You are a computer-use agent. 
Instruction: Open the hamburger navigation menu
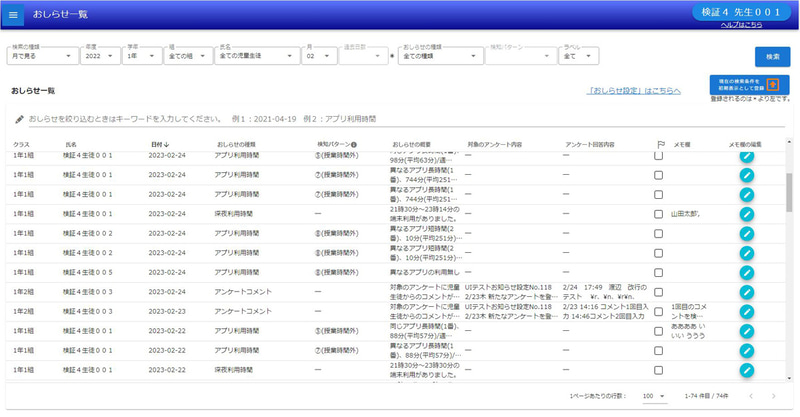13,15
